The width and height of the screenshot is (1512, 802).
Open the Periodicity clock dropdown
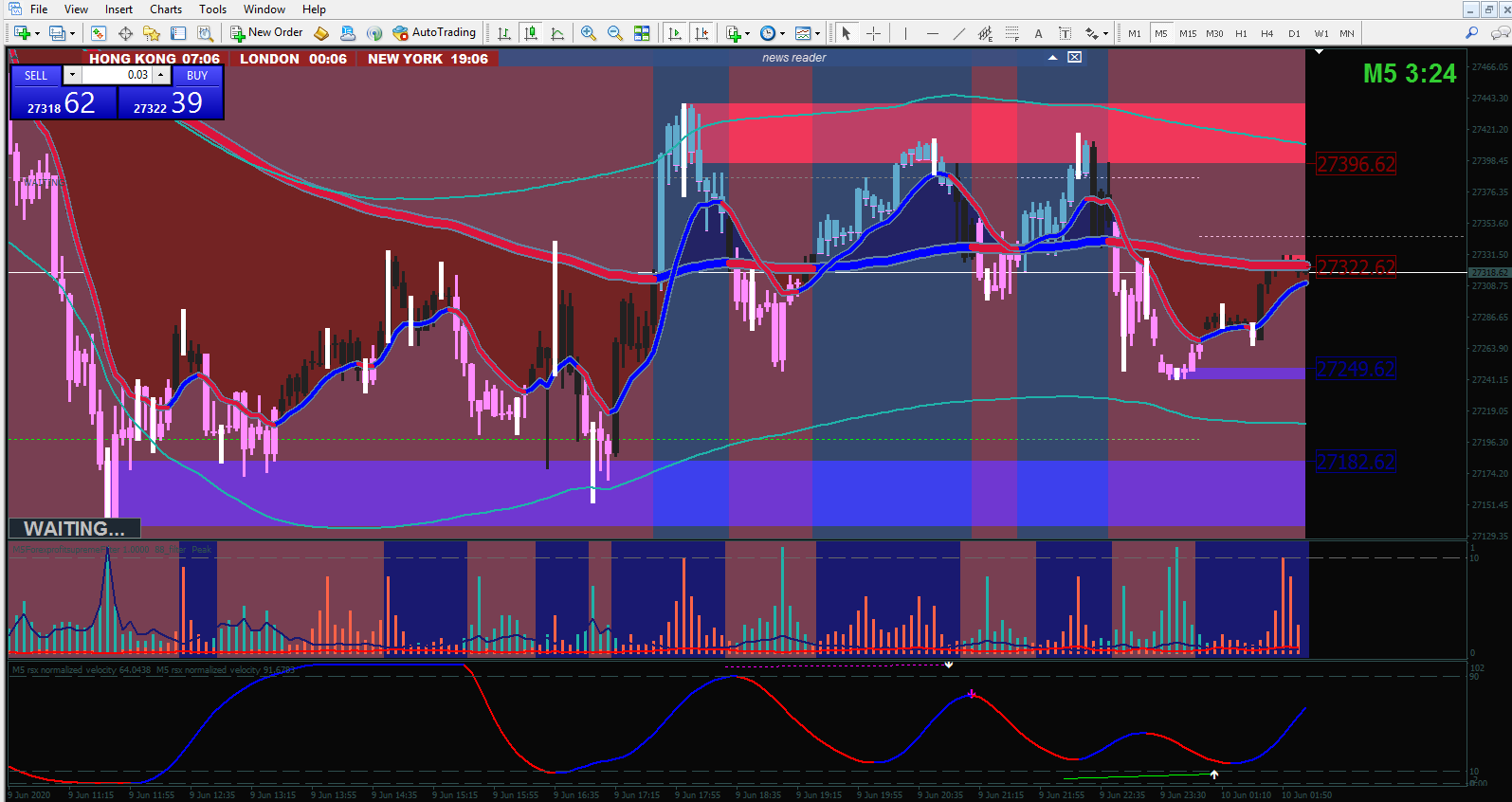[773, 33]
